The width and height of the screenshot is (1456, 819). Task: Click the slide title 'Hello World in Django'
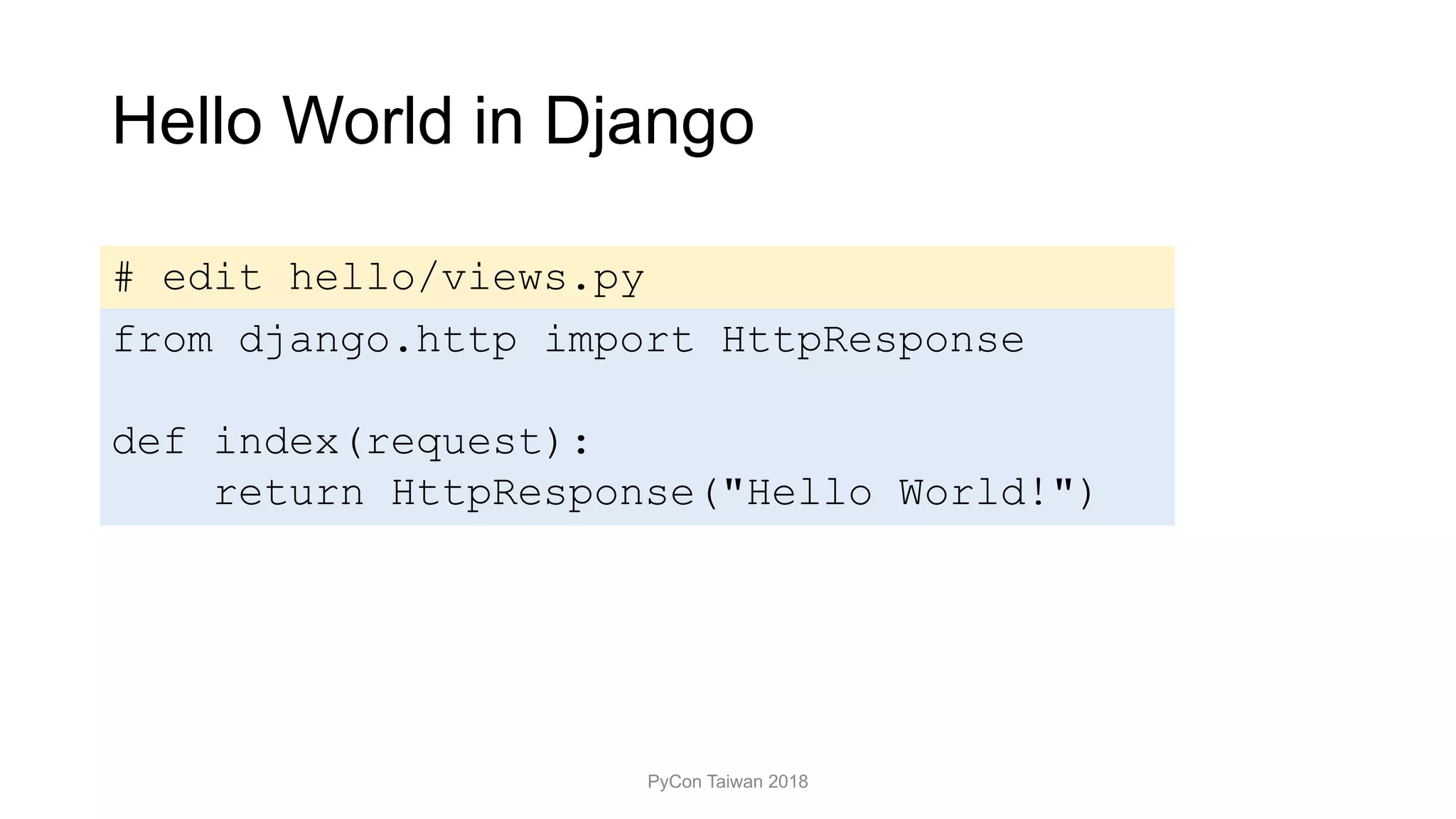point(433,122)
